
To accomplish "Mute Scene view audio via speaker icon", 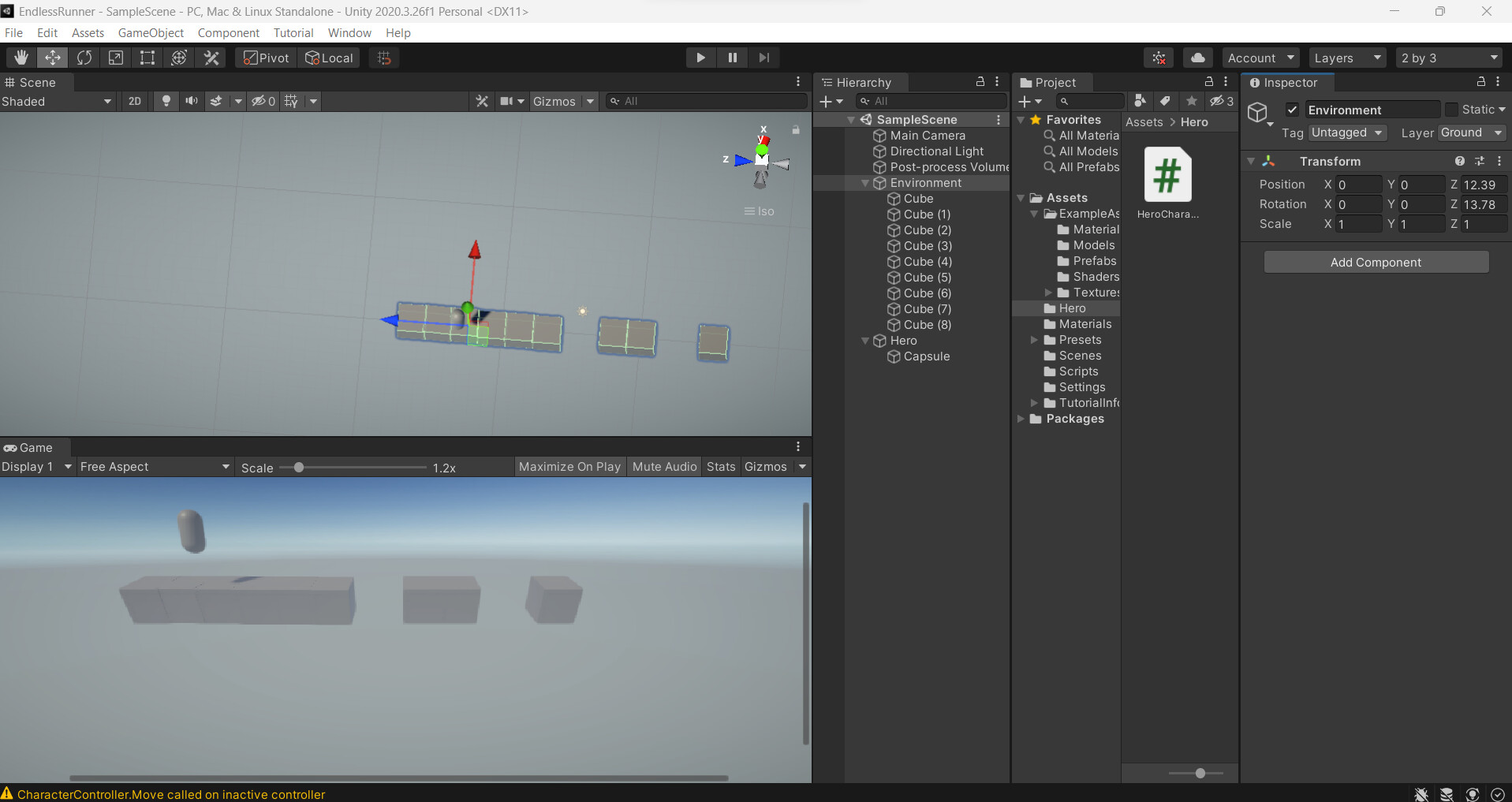I will (191, 101).
